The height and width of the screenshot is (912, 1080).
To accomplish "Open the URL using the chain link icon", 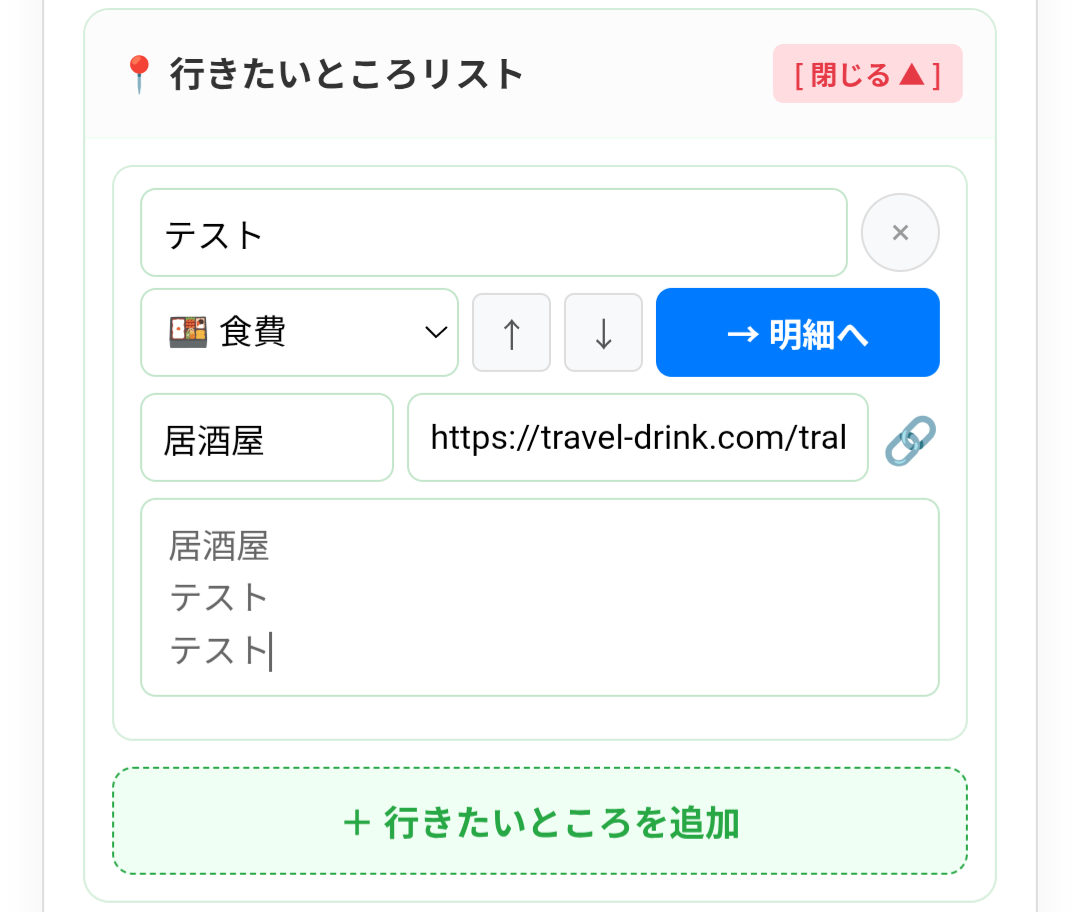I will pos(910,440).
